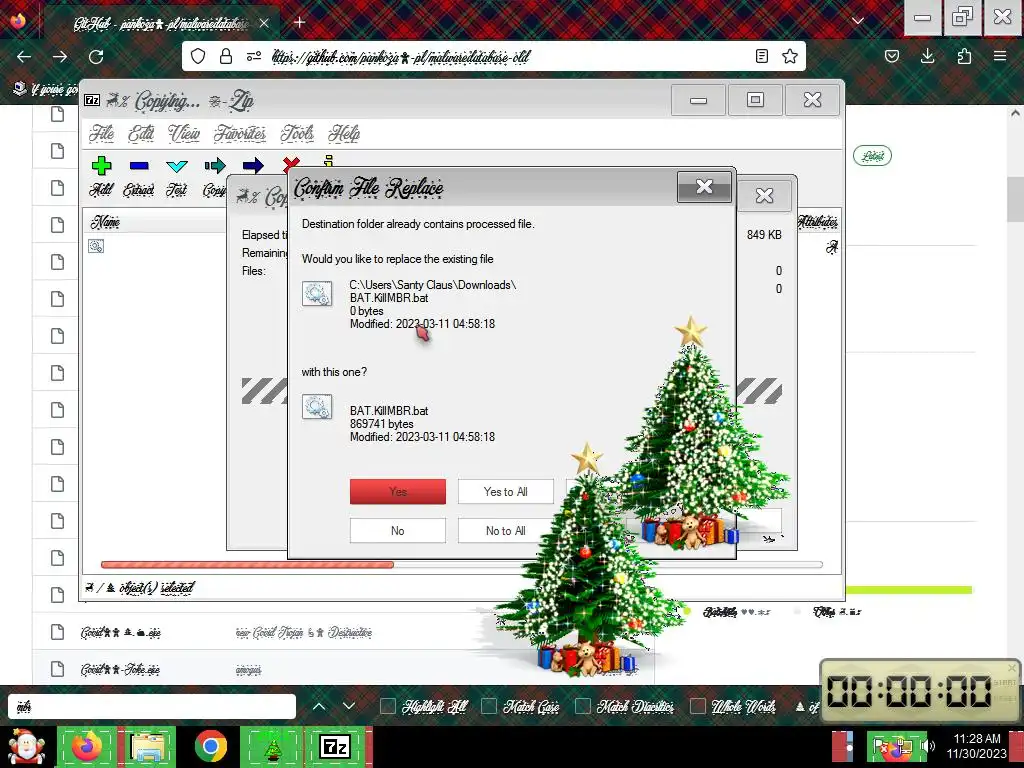Click the Copy toolbar icon in 7-Zip
Screen dimensions: 1024x768
click(x=215, y=166)
